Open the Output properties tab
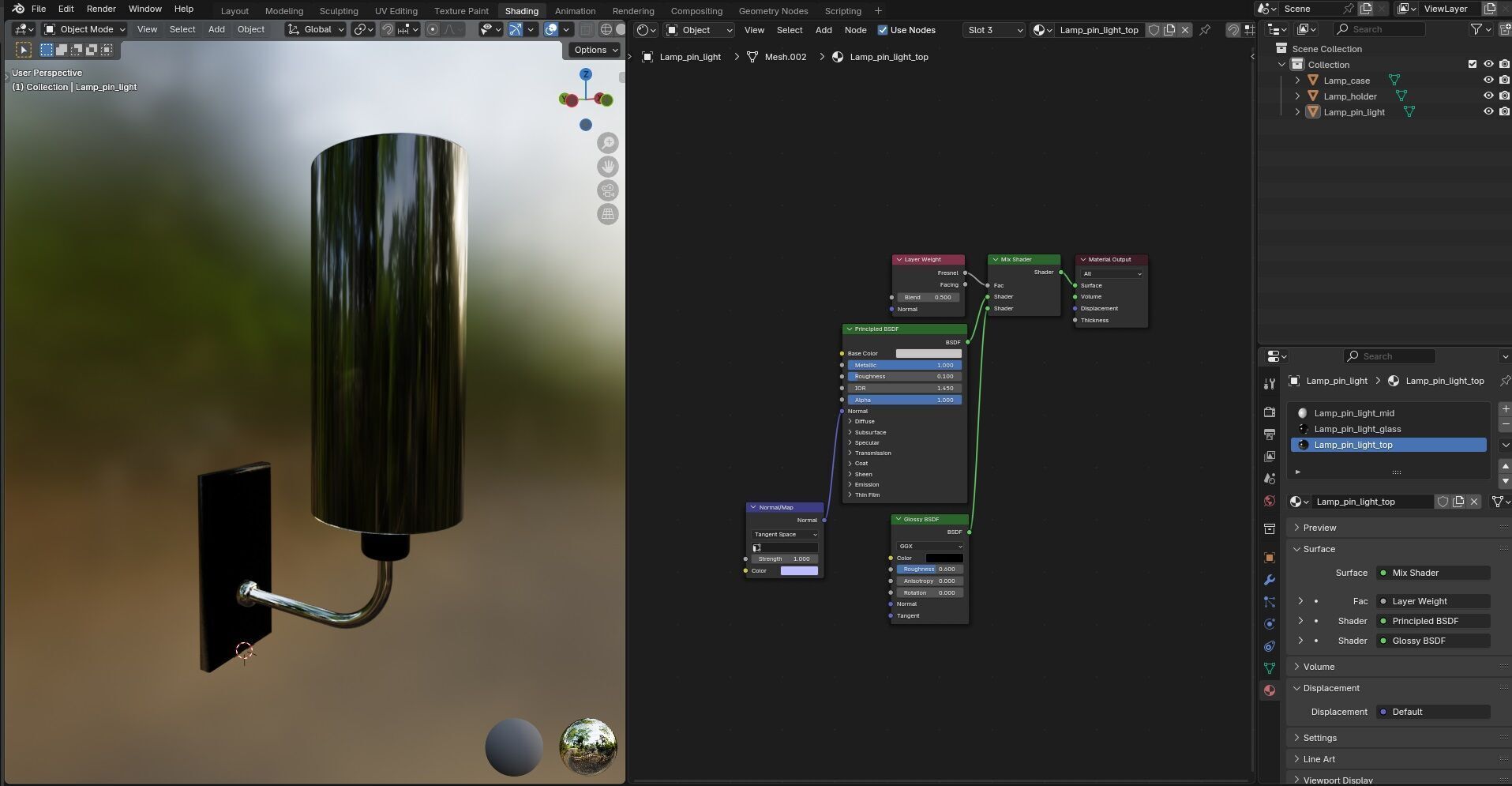 pyautogui.click(x=1270, y=434)
